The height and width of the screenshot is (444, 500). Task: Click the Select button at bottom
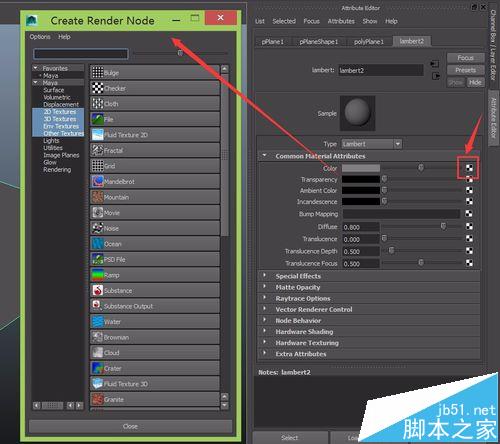coord(290,438)
